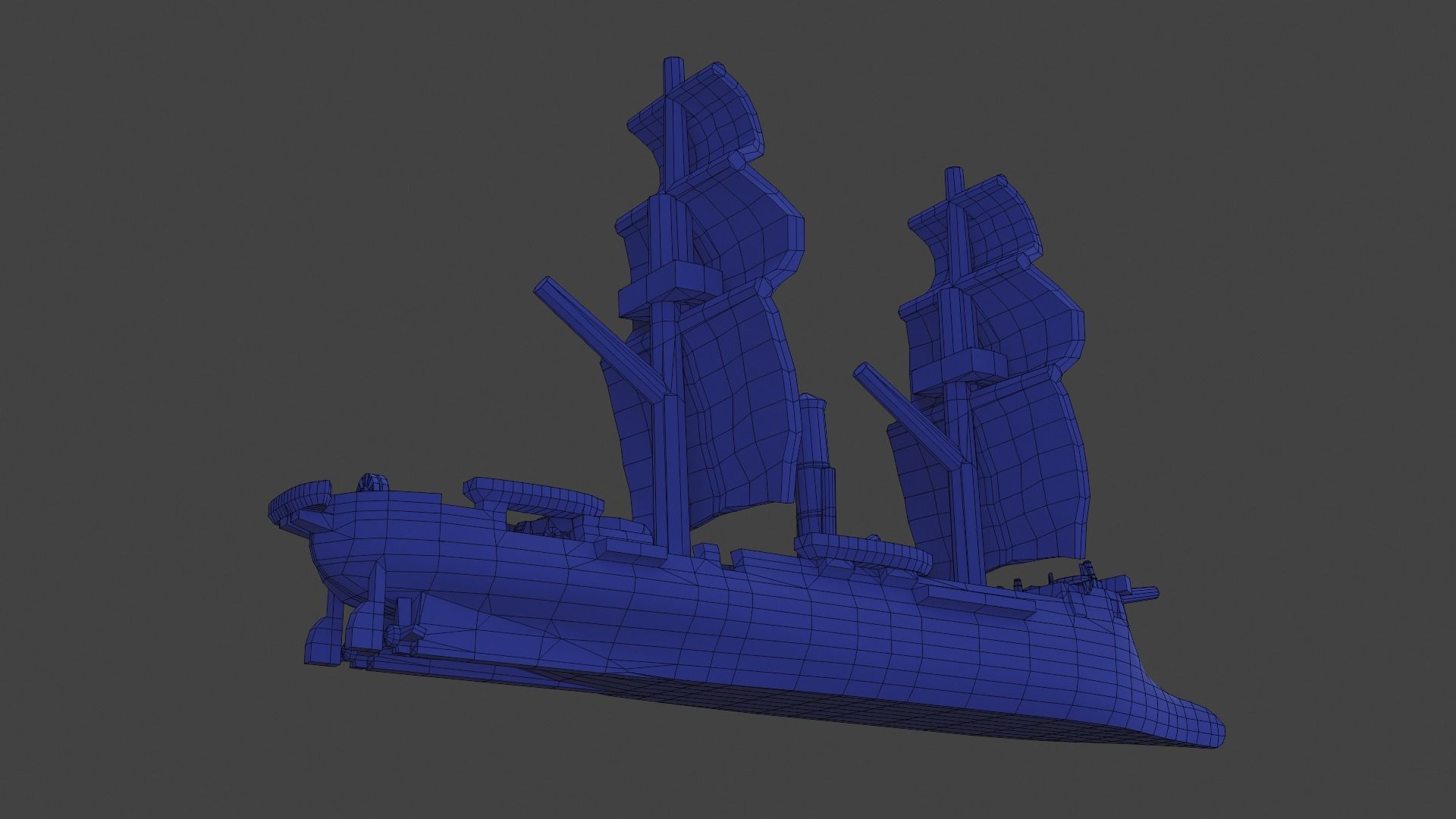Click the diagonal gaff spar on the taller mast
This screenshot has width=1456, height=819.
click(x=601, y=338)
